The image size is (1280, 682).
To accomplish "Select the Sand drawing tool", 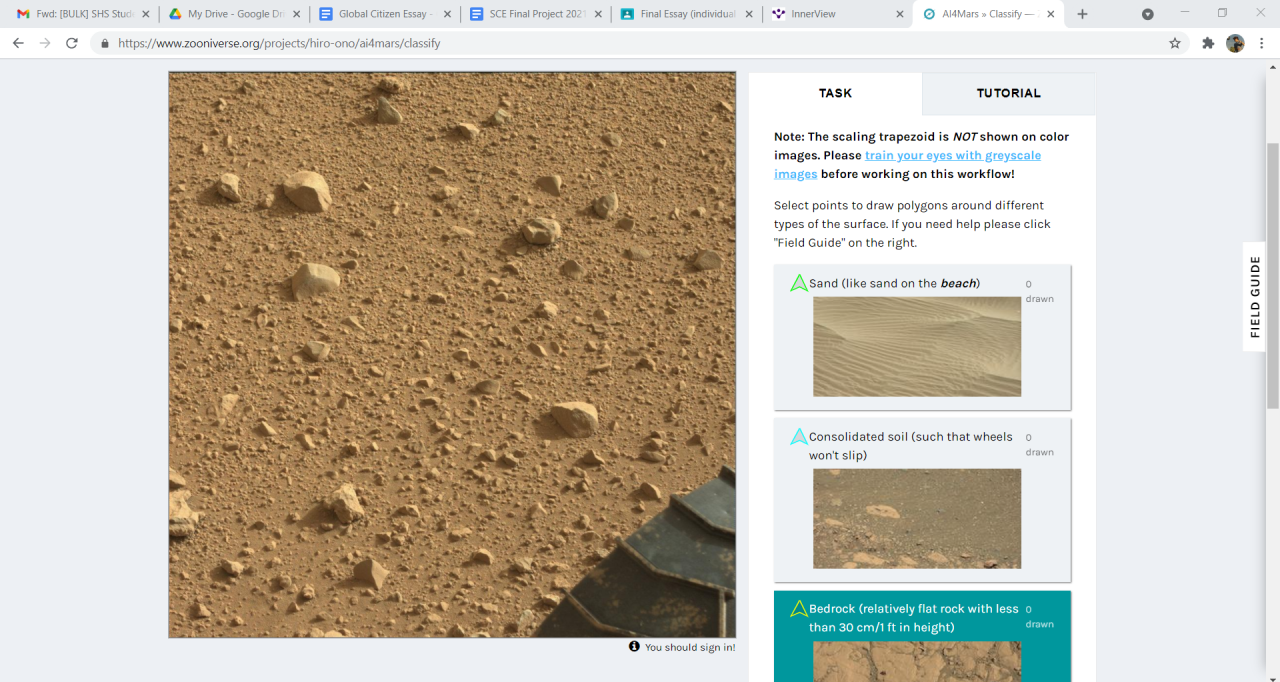I will click(x=922, y=337).
